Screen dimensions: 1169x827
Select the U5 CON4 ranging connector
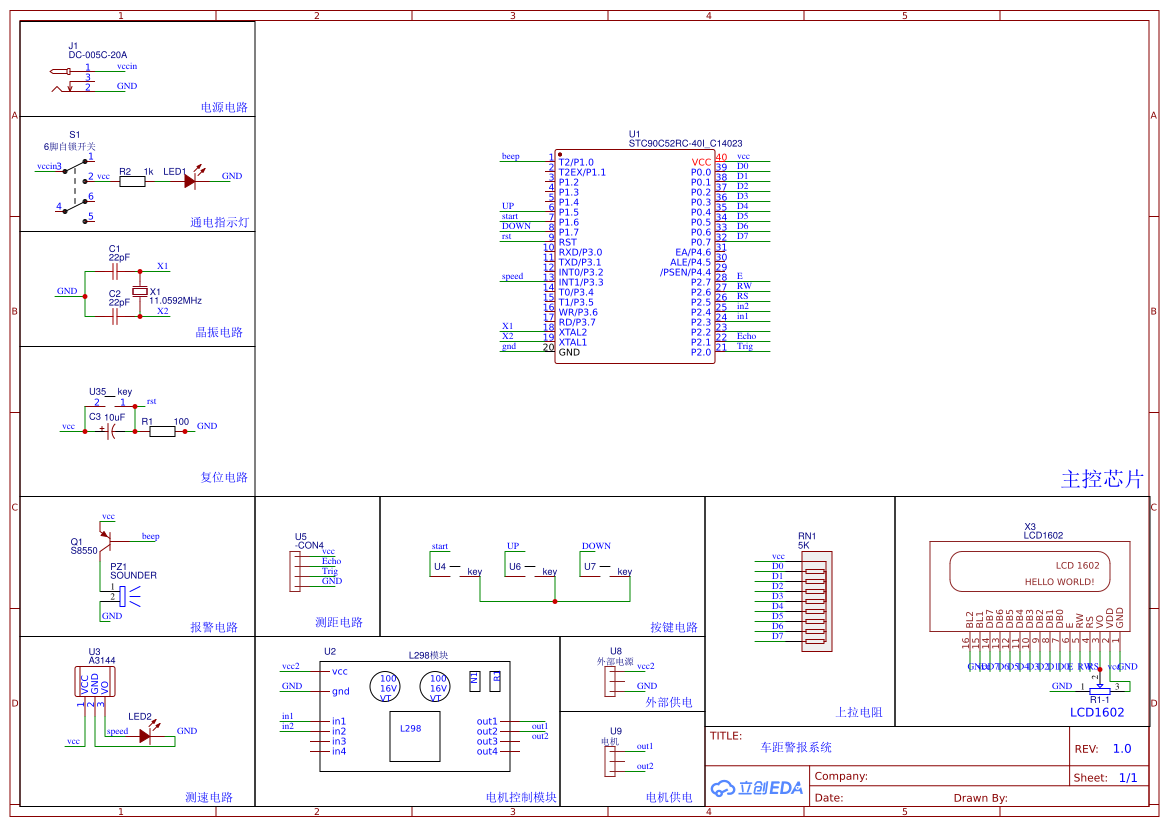click(294, 571)
